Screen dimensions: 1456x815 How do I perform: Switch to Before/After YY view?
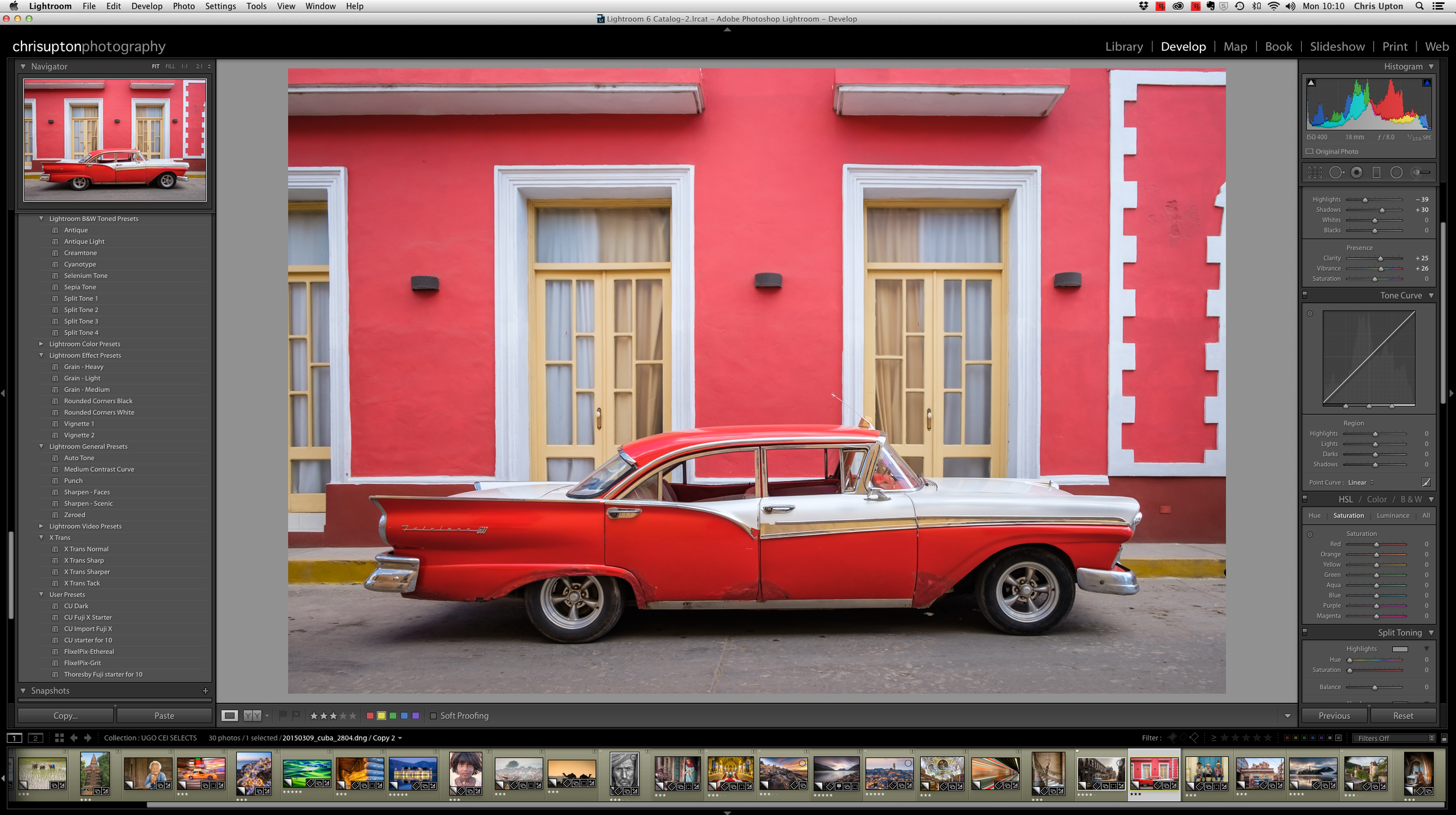click(x=252, y=715)
